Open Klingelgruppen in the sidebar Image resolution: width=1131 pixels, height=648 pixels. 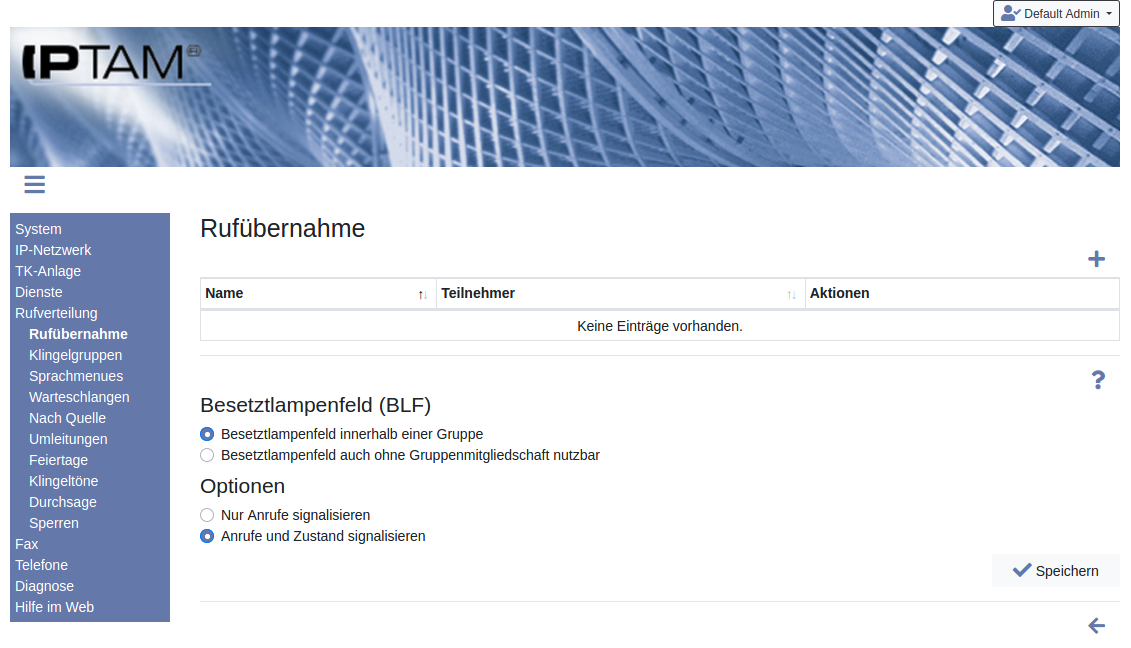pos(76,355)
